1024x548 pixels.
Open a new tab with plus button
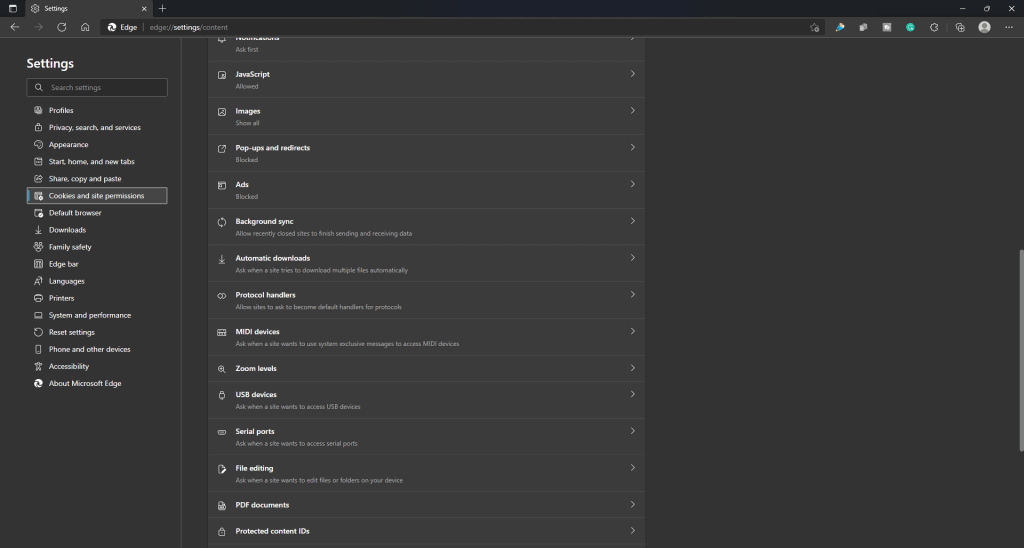point(163,8)
